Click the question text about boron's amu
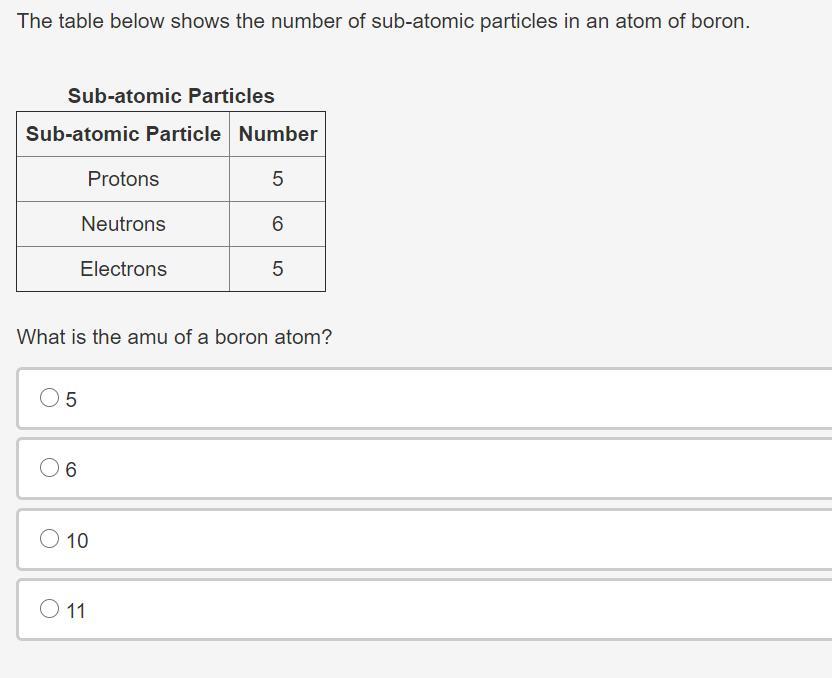Screen dimensions: 832x678 tap(174, 337)
